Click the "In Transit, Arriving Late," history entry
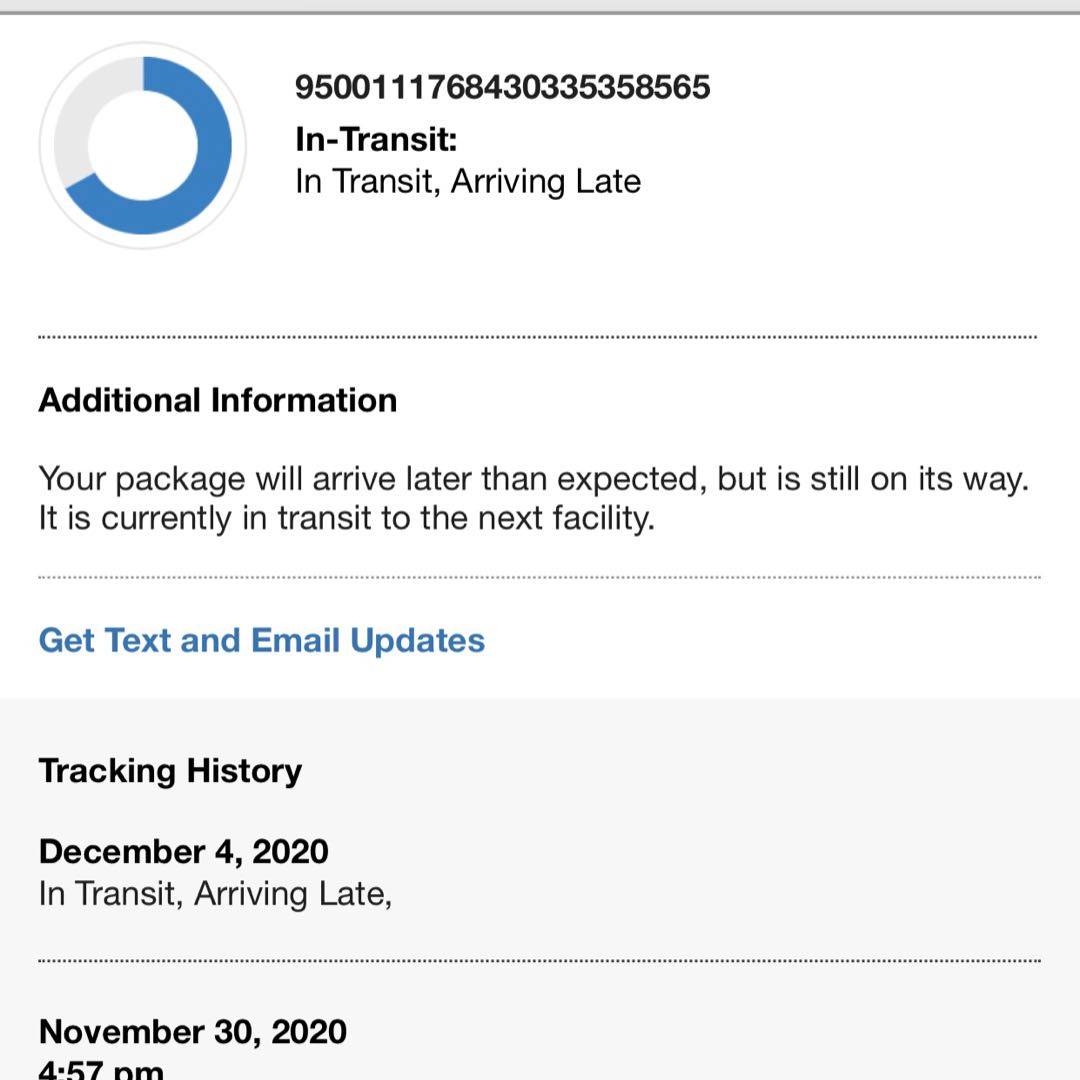Image resolution: width=1080 pixels, height=1080 pixels. [215, 893]
